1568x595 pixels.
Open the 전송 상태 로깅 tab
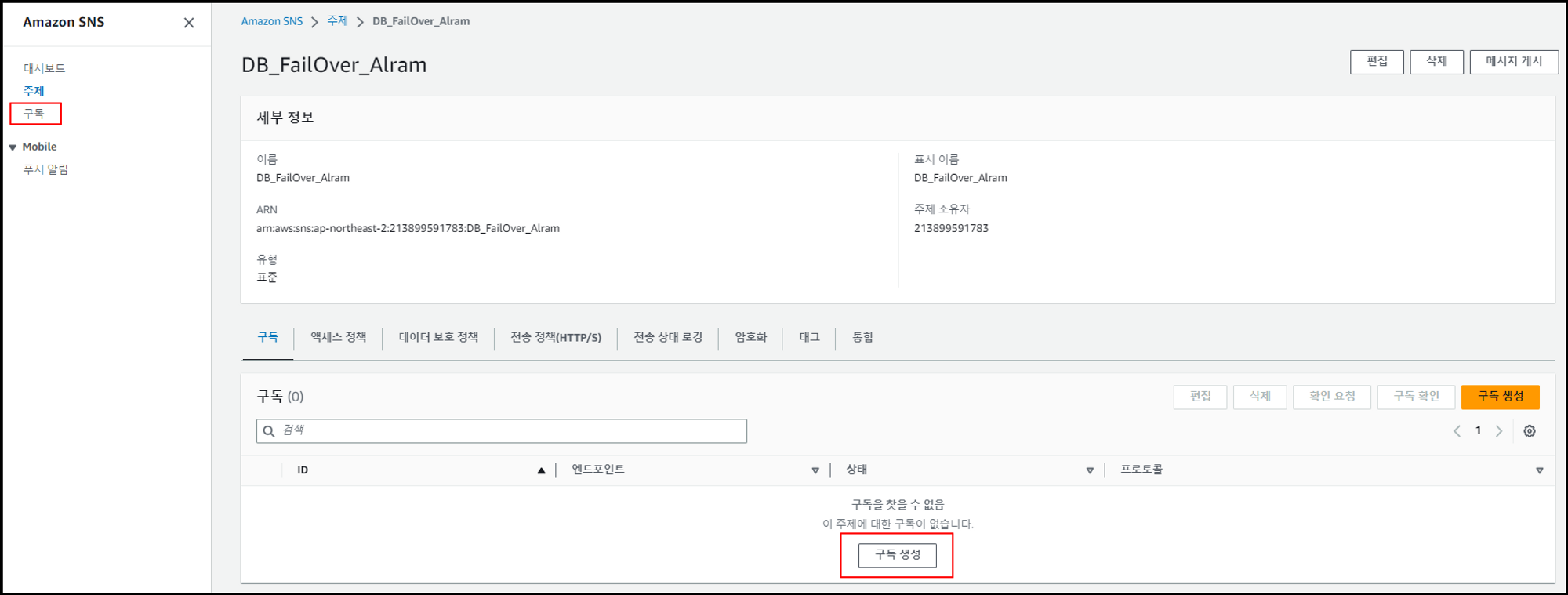668,337
